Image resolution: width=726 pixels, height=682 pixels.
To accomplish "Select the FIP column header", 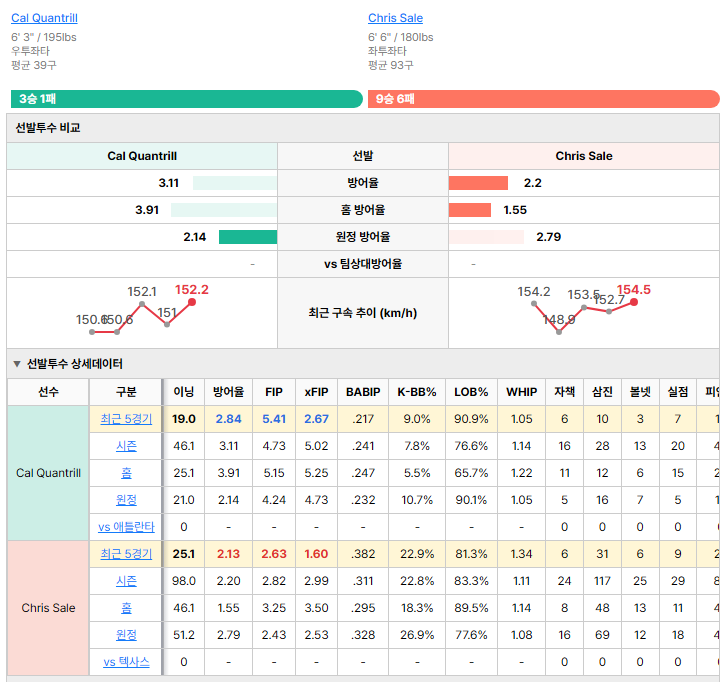I will coord(274,392).
